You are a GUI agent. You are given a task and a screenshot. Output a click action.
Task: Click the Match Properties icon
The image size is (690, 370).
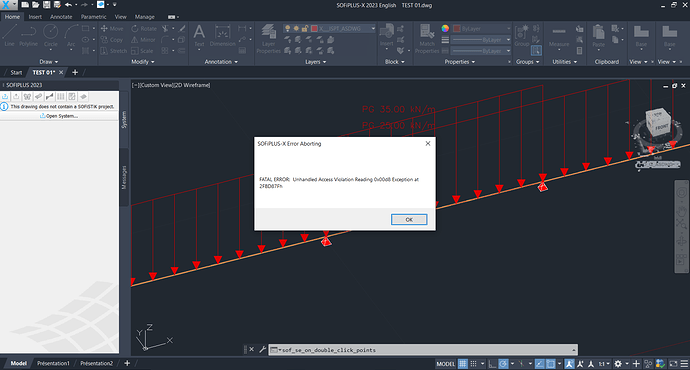coord(427,39)
